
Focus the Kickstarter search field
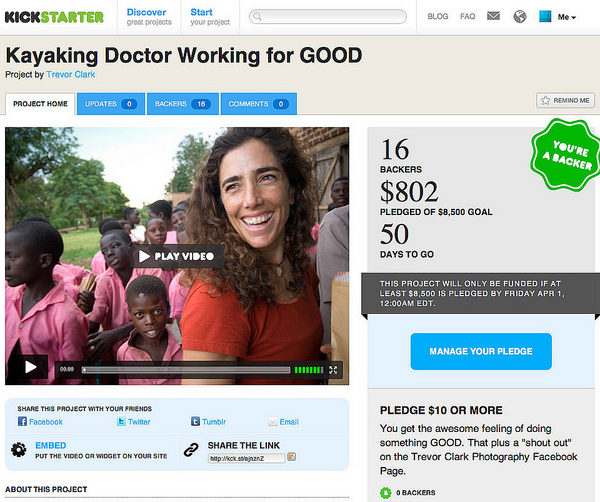pos(328,16)
